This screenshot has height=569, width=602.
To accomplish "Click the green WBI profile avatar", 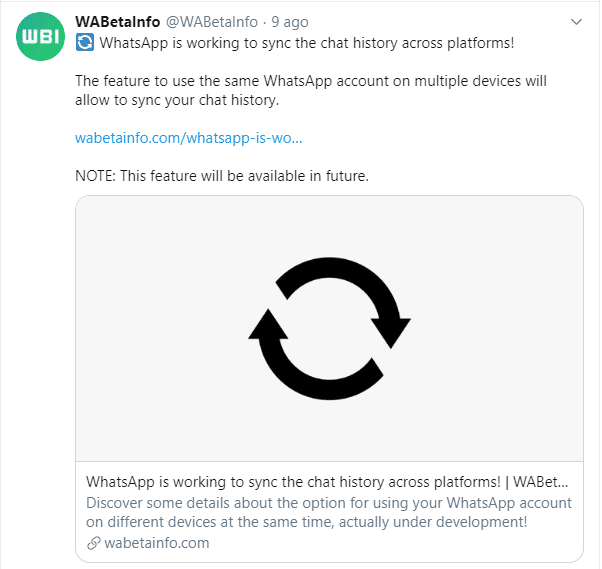I will 40,39.
